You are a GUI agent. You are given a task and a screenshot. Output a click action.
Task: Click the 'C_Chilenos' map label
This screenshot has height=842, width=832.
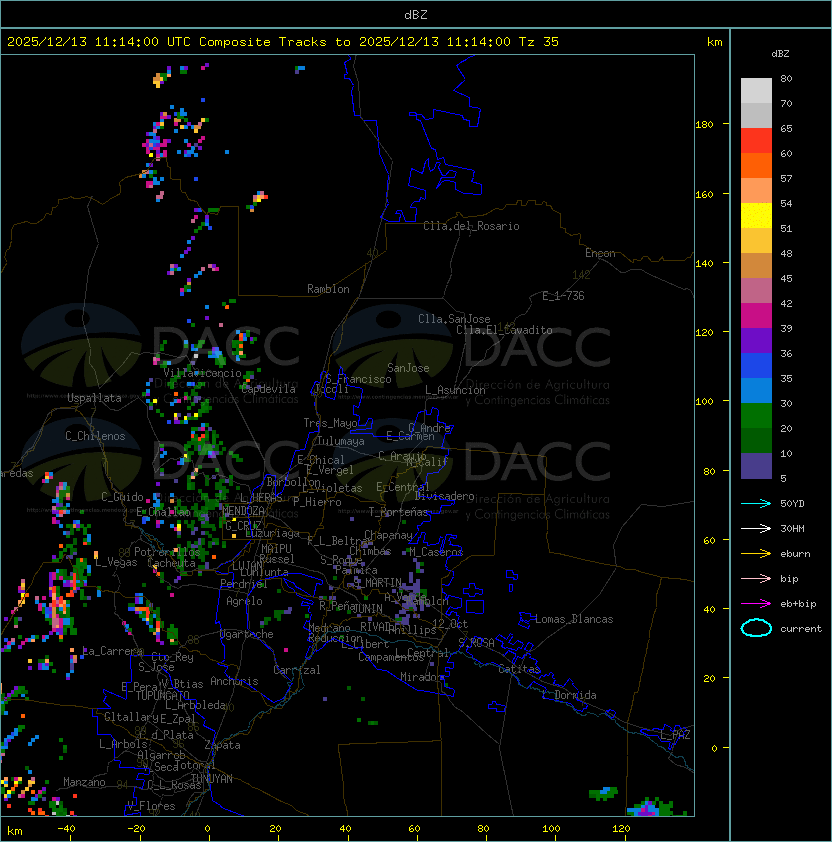[95, 436]
